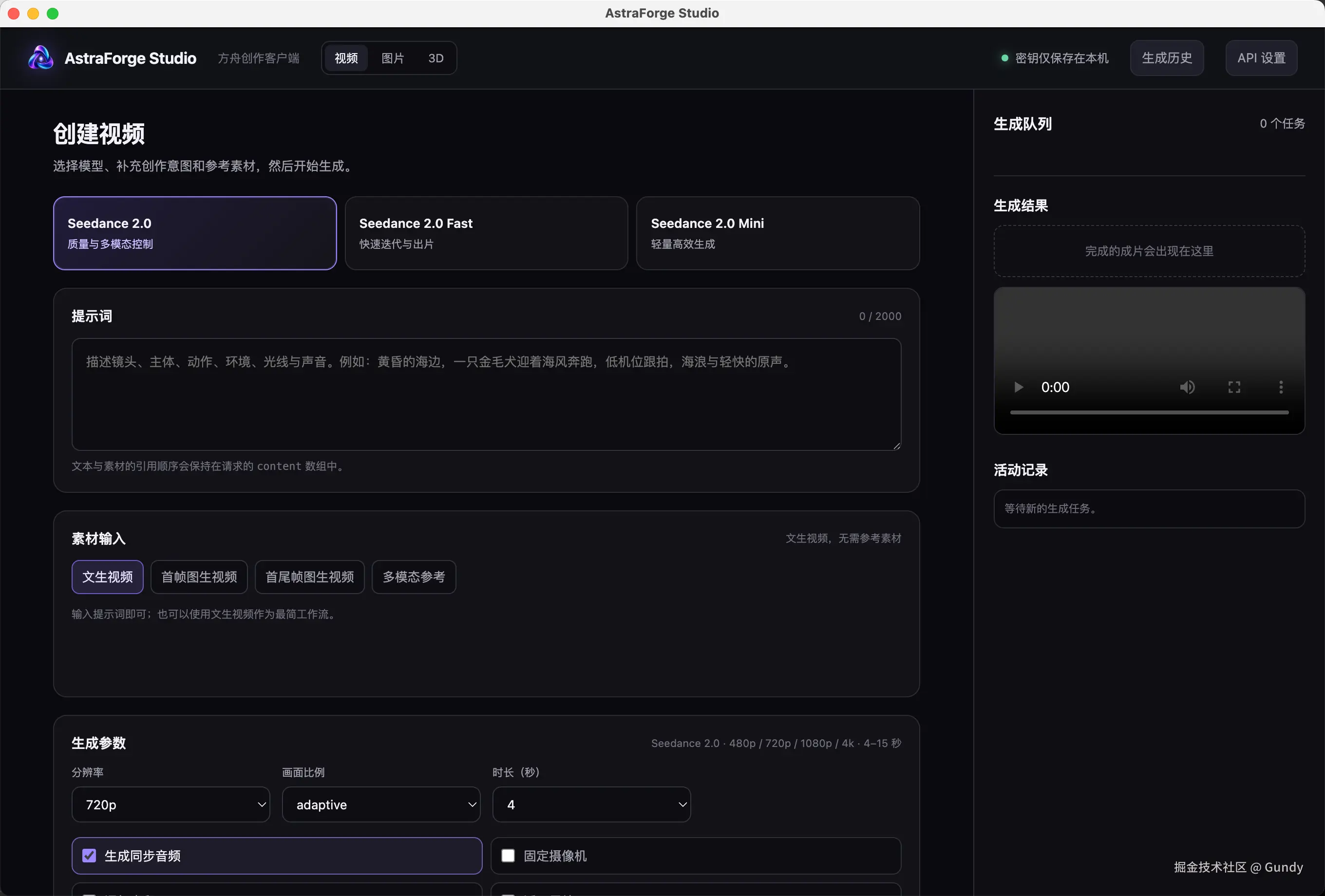Screen dimensions: 1325x896
Task: Click the Seedance 2.0 · 480p / 720p spec text
Action: 776,743
